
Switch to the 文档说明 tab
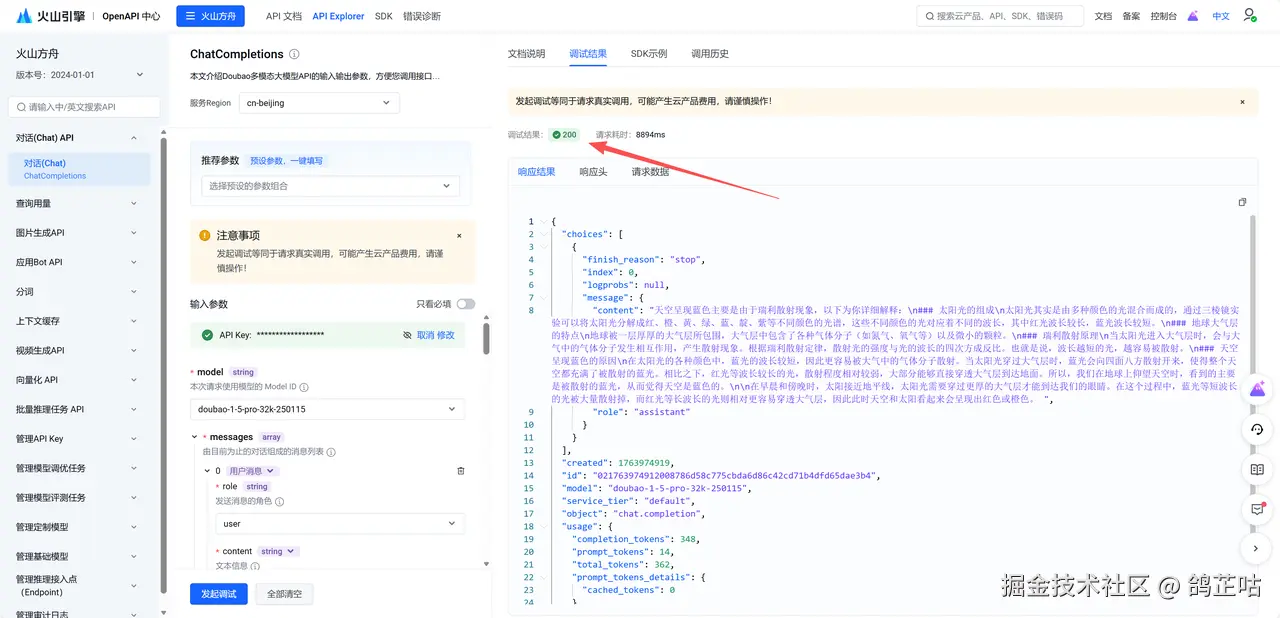pos(526,54)
